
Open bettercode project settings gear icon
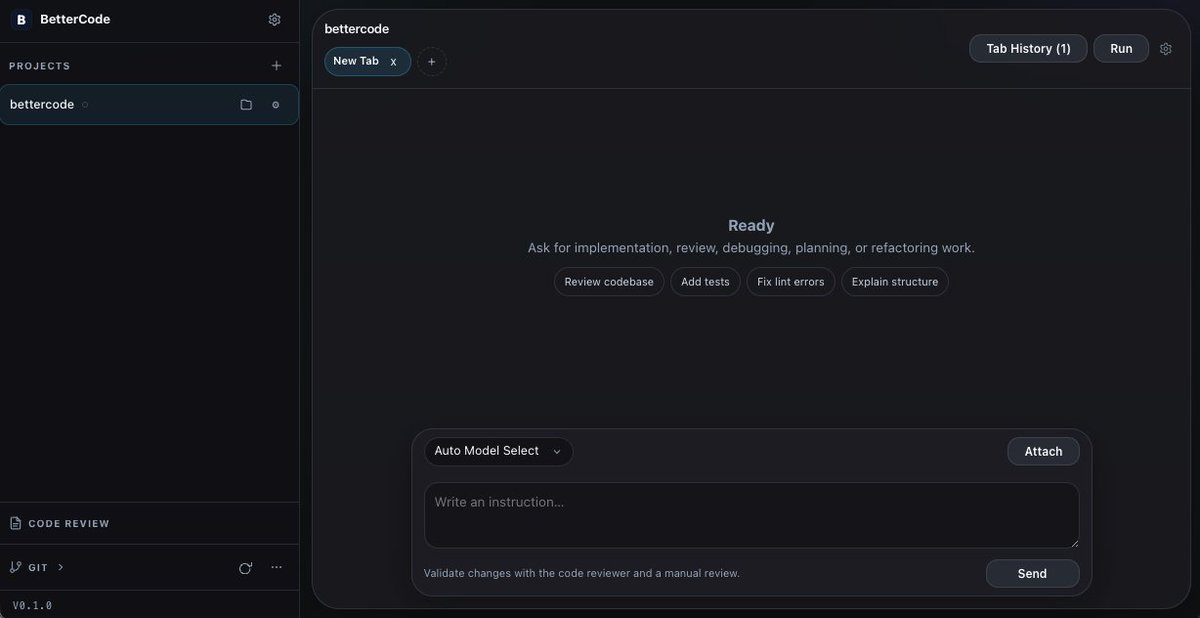276,104
